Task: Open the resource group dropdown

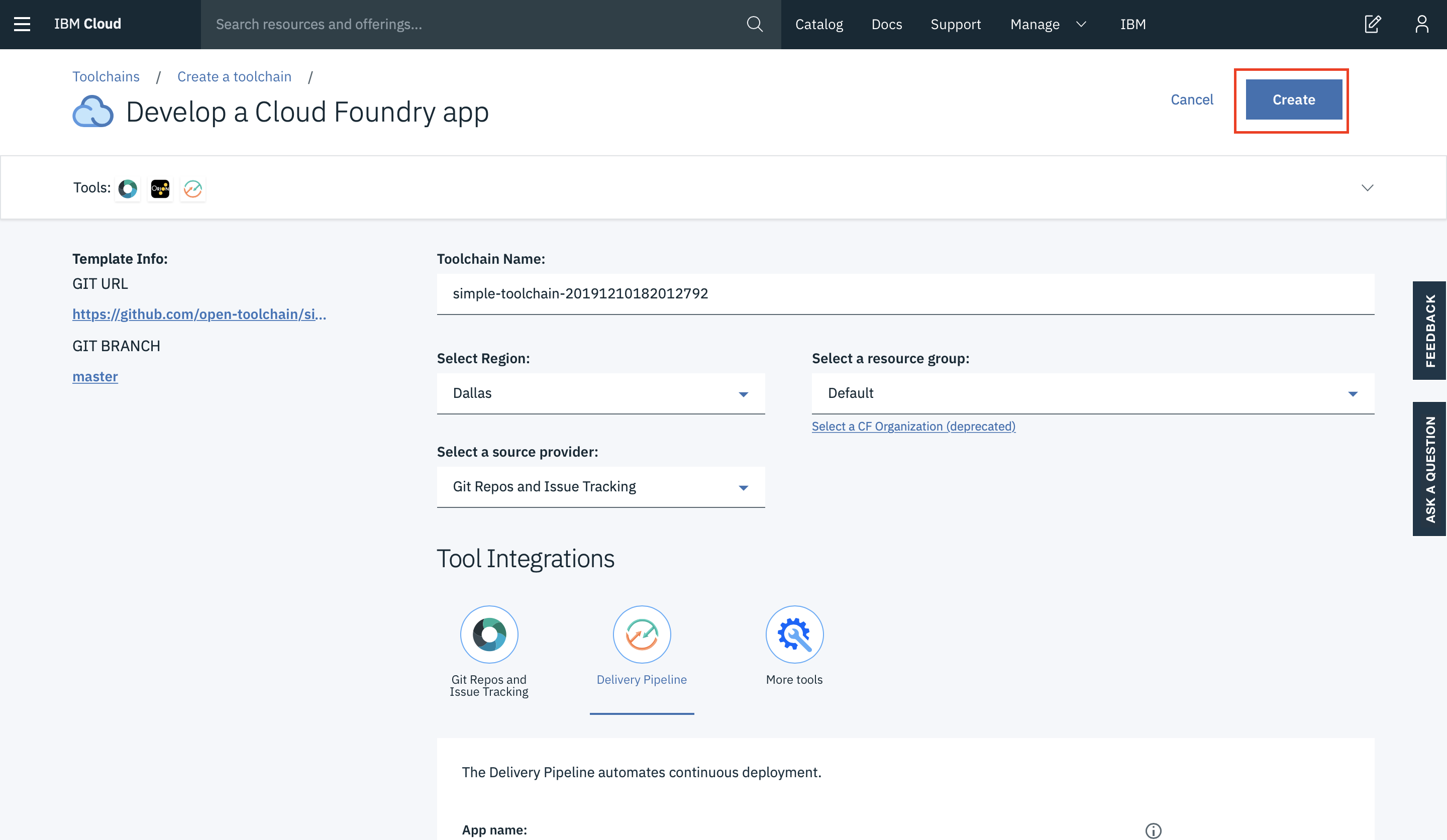Action: pyautogui.click(x=1092, y=393)
